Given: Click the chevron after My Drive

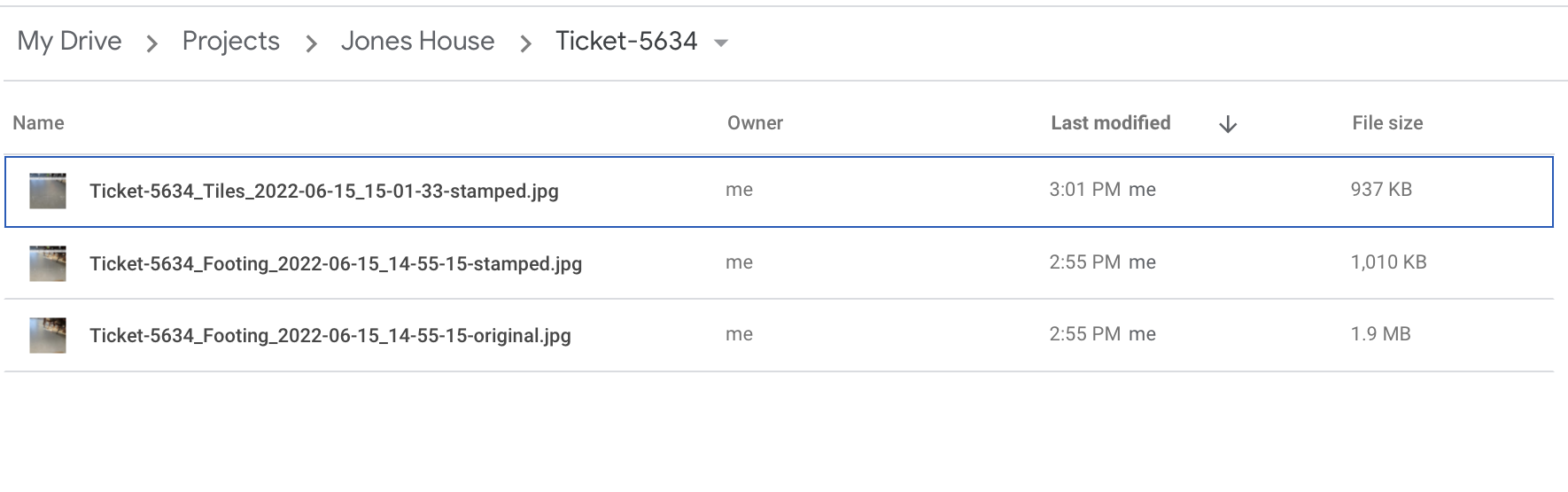Looking at the screenshot, I should [151, 43].
